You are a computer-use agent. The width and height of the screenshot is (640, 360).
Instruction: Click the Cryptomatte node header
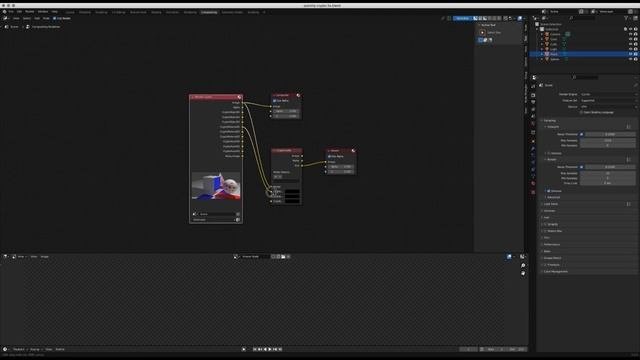click(287, 151)
